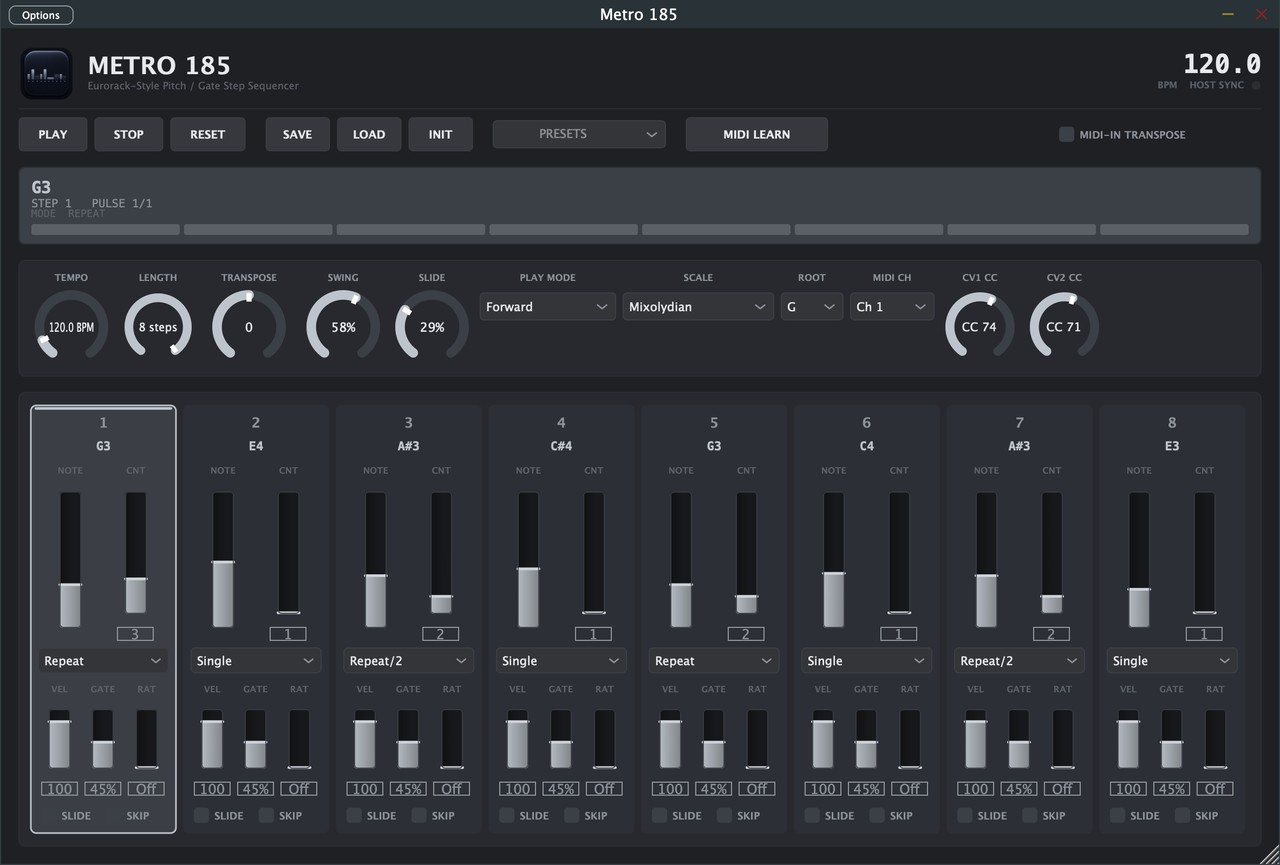Click the Transpose knob
The height and width of the screenshot is (865, 1280).
(249, 326)
